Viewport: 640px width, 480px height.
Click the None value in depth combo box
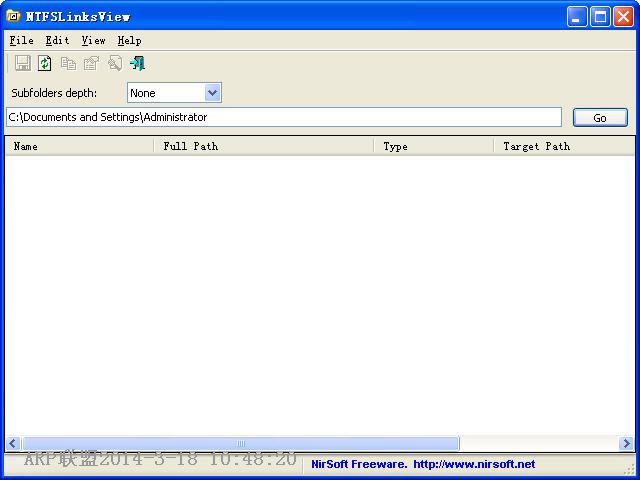coord(143,93)
